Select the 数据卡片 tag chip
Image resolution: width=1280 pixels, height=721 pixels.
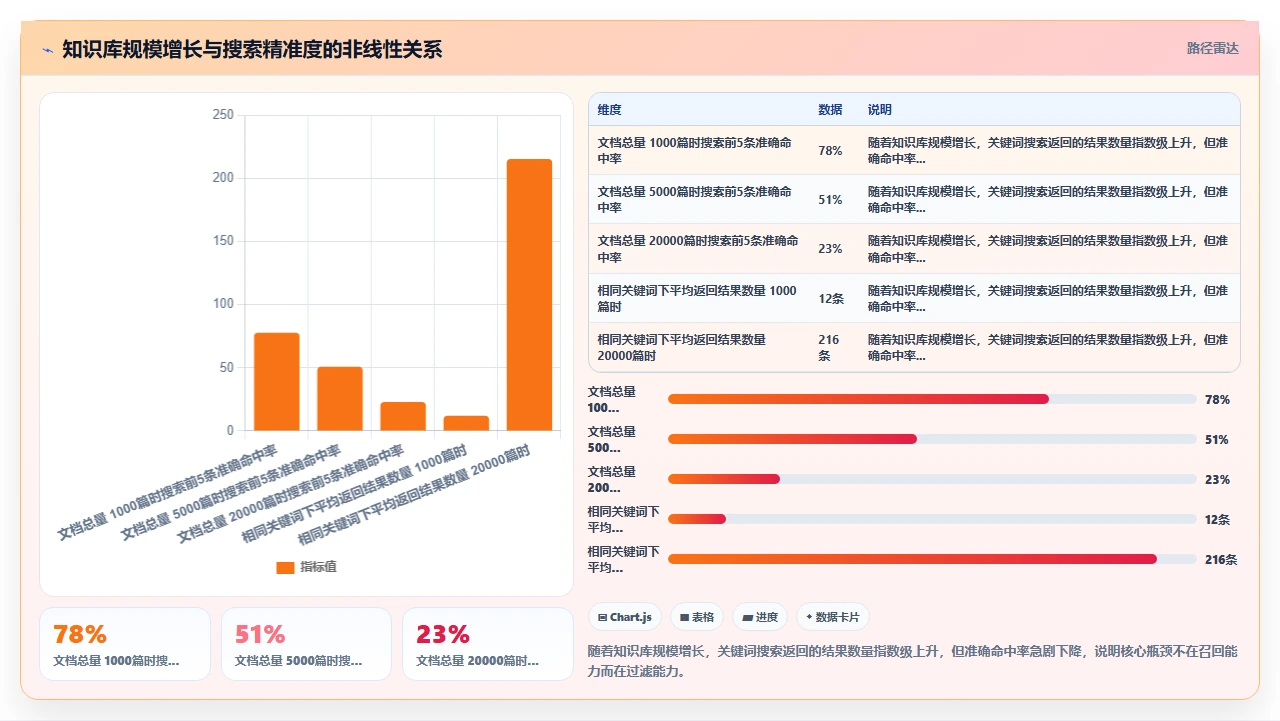(833, 617)
